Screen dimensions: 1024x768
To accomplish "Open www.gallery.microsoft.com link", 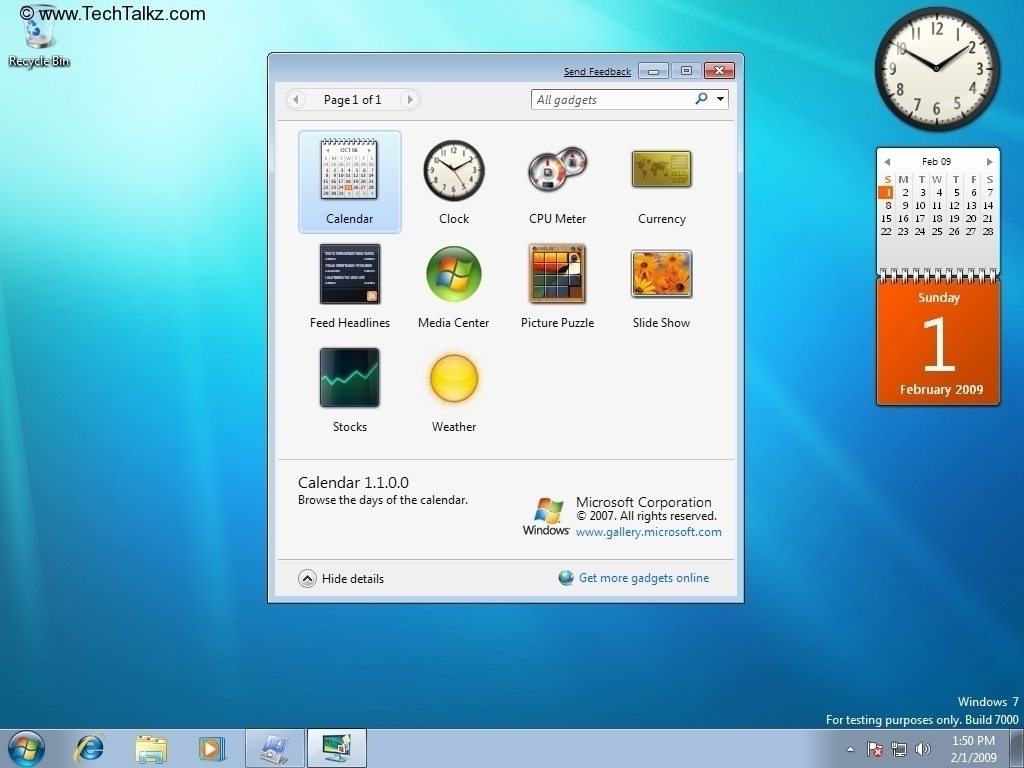I will tap(648, 532).
